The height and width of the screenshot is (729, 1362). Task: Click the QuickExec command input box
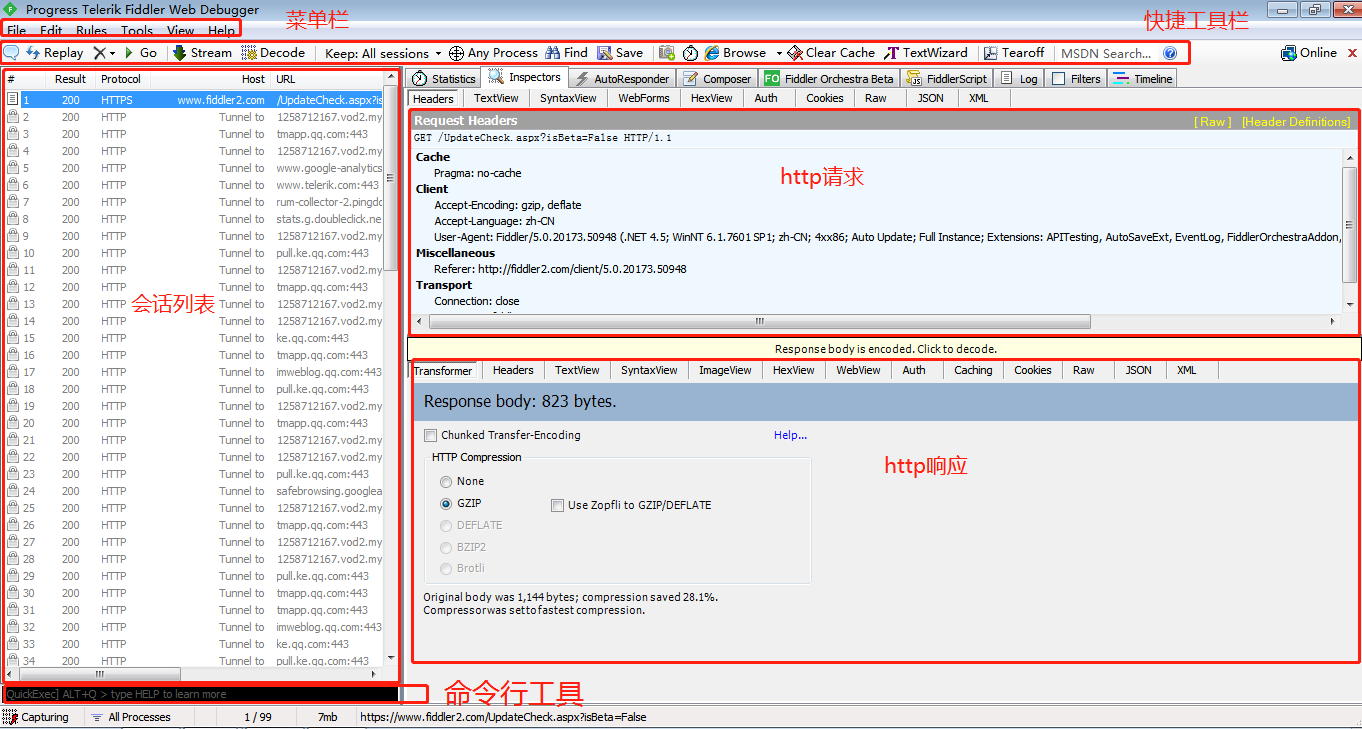[x=200, y=694]
